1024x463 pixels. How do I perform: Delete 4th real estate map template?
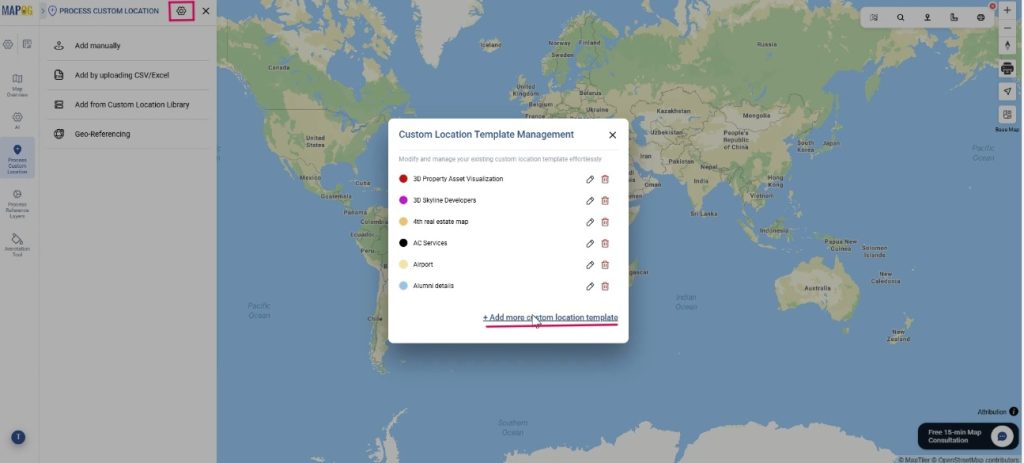pos(605,222)
